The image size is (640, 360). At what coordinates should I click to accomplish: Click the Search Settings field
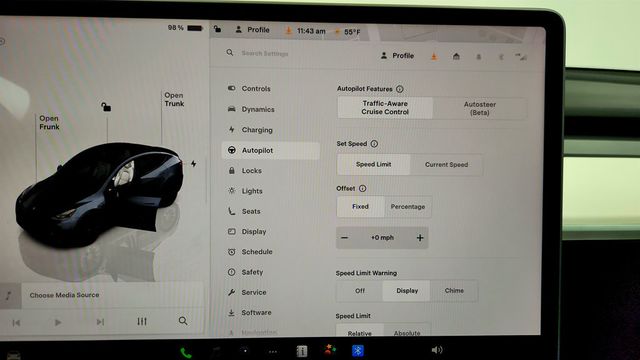[x=265, y=53]
